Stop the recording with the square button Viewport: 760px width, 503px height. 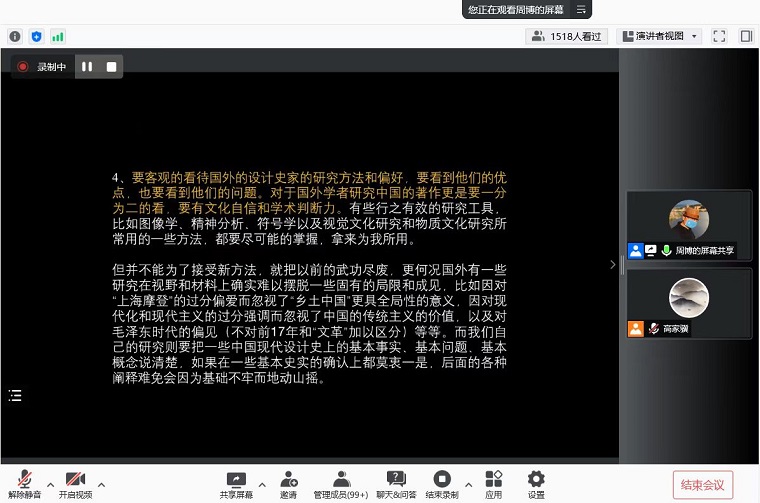[x=111, y=67]
